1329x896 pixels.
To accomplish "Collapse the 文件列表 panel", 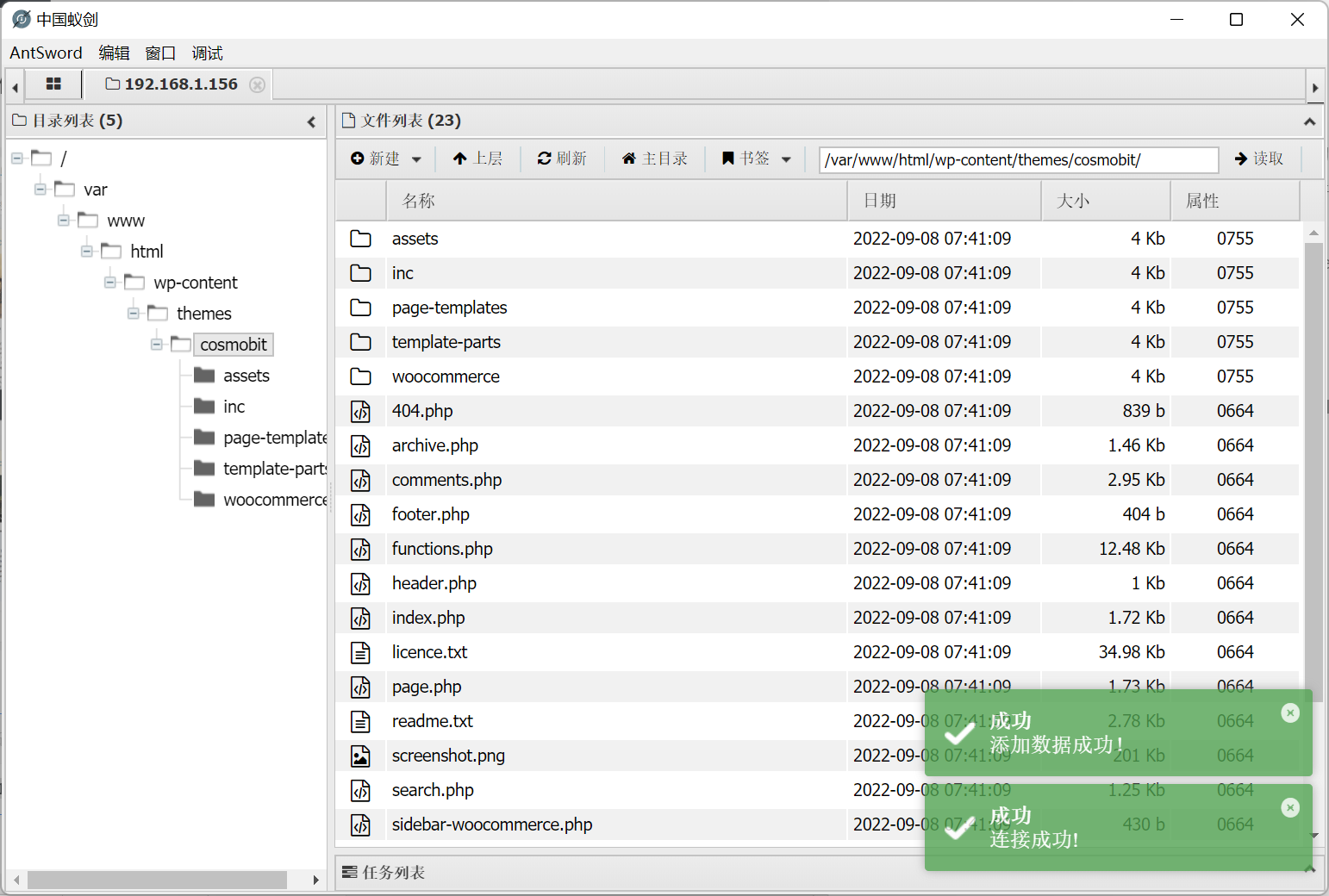I will [x=1309, y=121].
